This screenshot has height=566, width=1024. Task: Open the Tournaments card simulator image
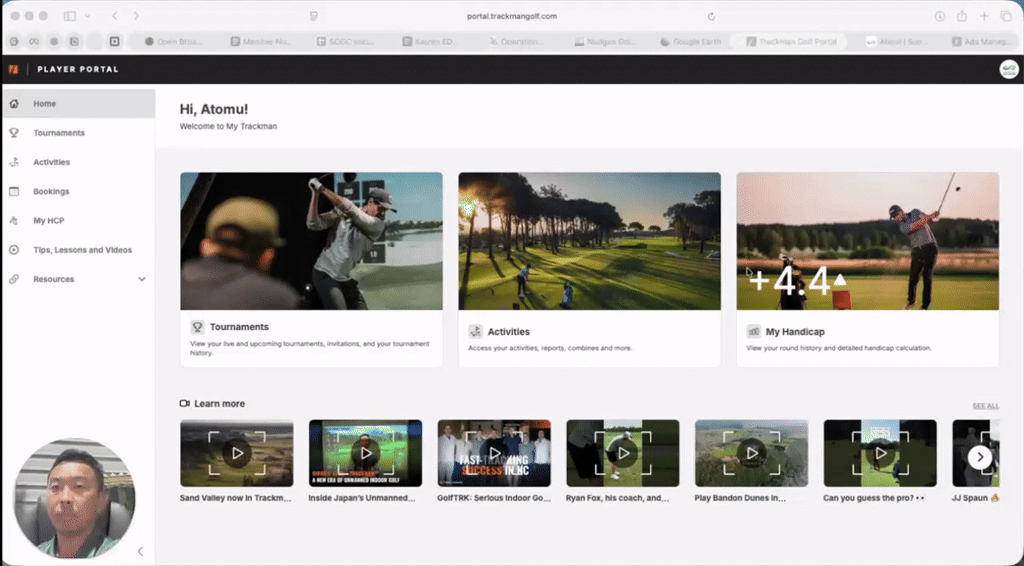312,241
